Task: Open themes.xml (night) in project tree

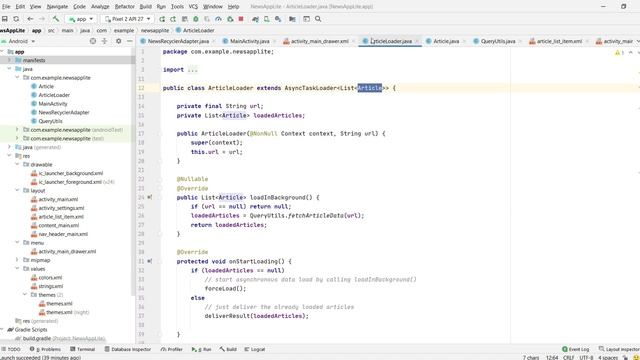Action: coord(67,312)
